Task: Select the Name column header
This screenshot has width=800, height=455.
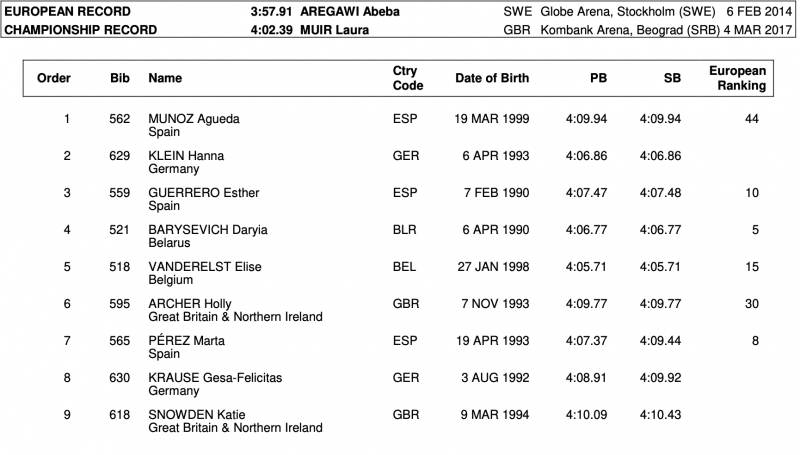Action: pos(165,78)
